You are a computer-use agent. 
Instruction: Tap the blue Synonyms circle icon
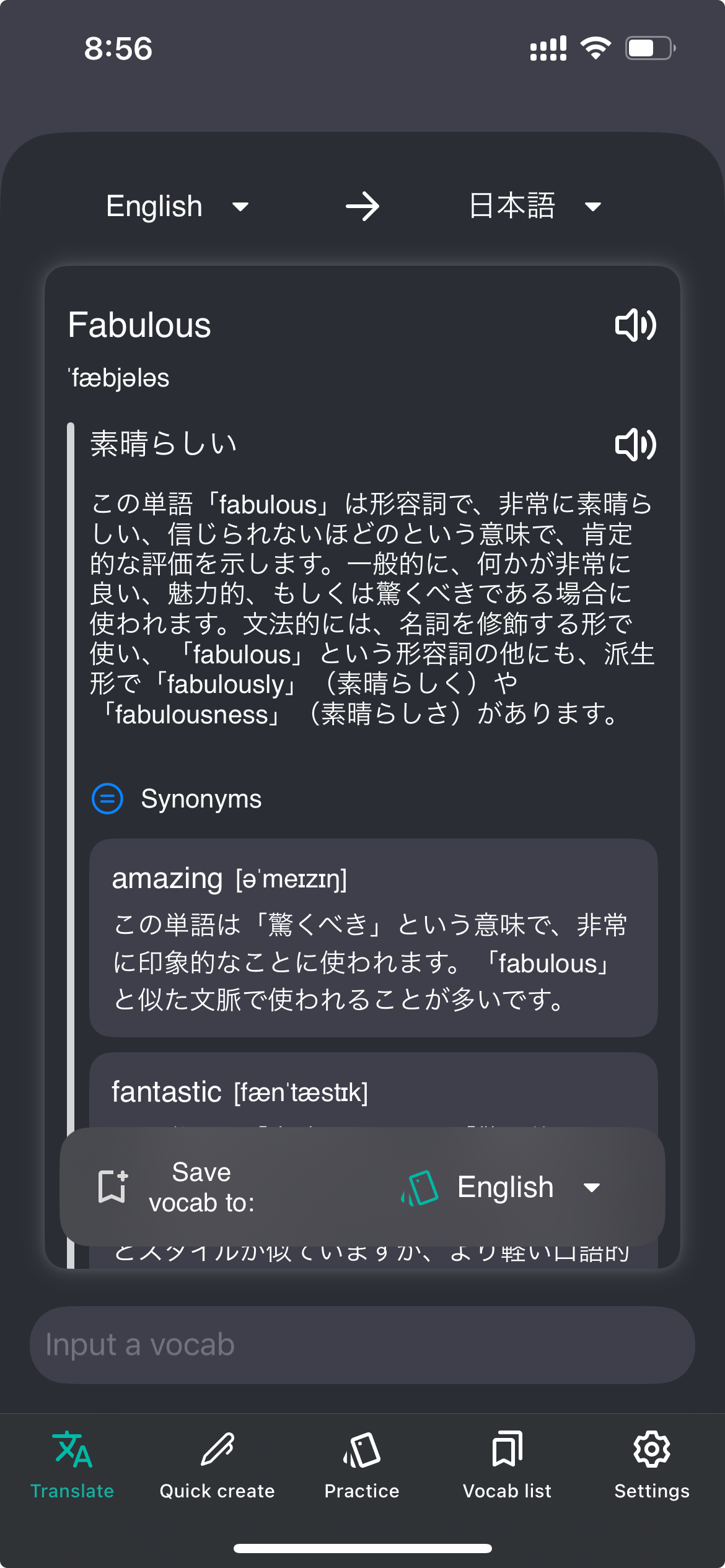(107, 799)
